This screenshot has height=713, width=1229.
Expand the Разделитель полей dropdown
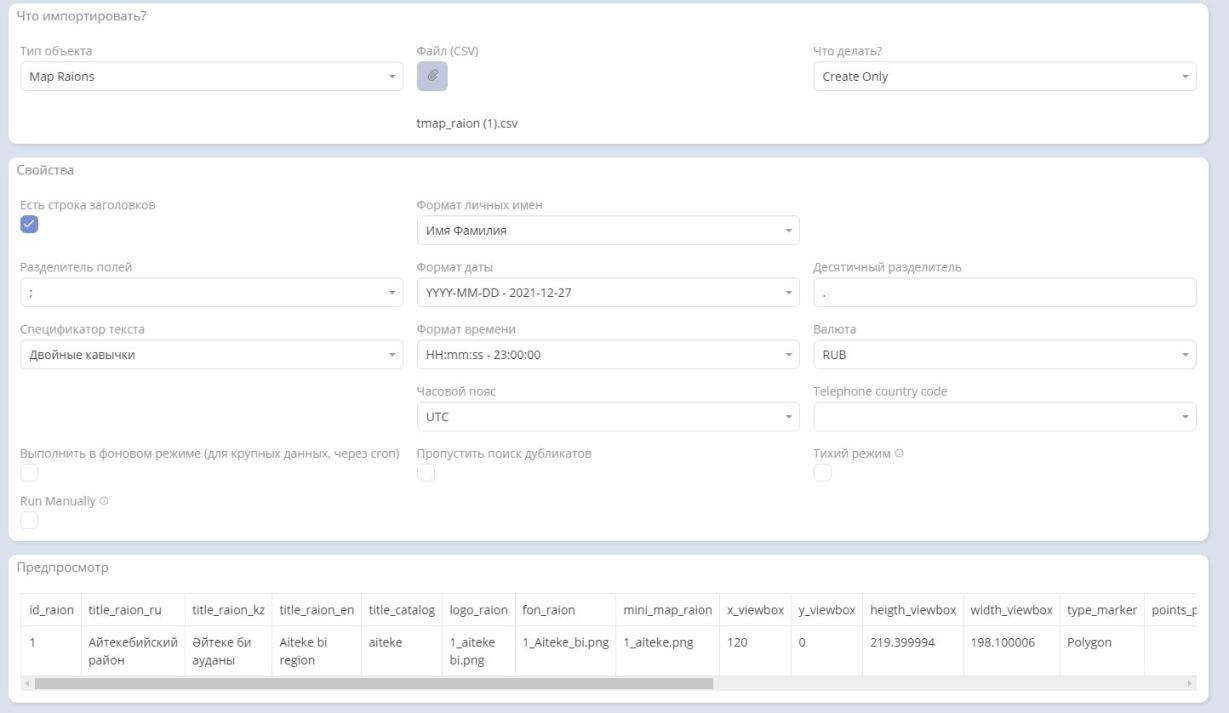coord(211,292)
